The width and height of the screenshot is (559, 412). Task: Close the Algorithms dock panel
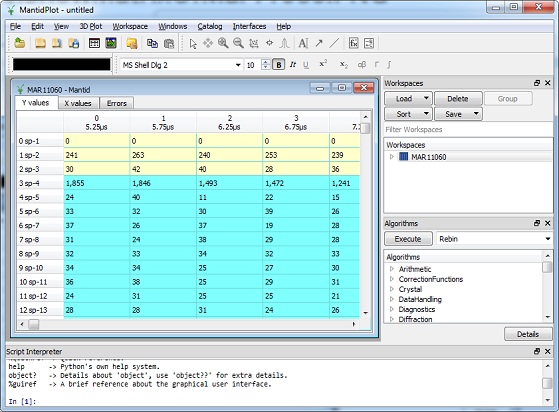click(x=548, y=223)
